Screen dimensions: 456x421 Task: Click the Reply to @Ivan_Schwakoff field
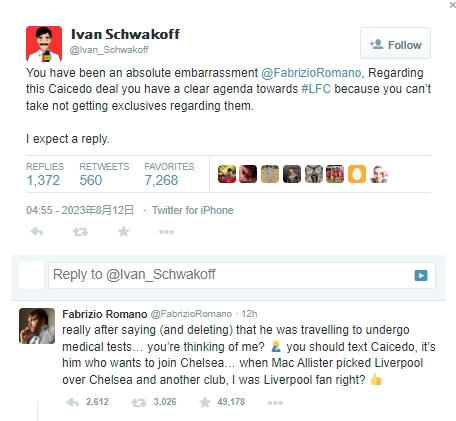(x=242, y=275)
